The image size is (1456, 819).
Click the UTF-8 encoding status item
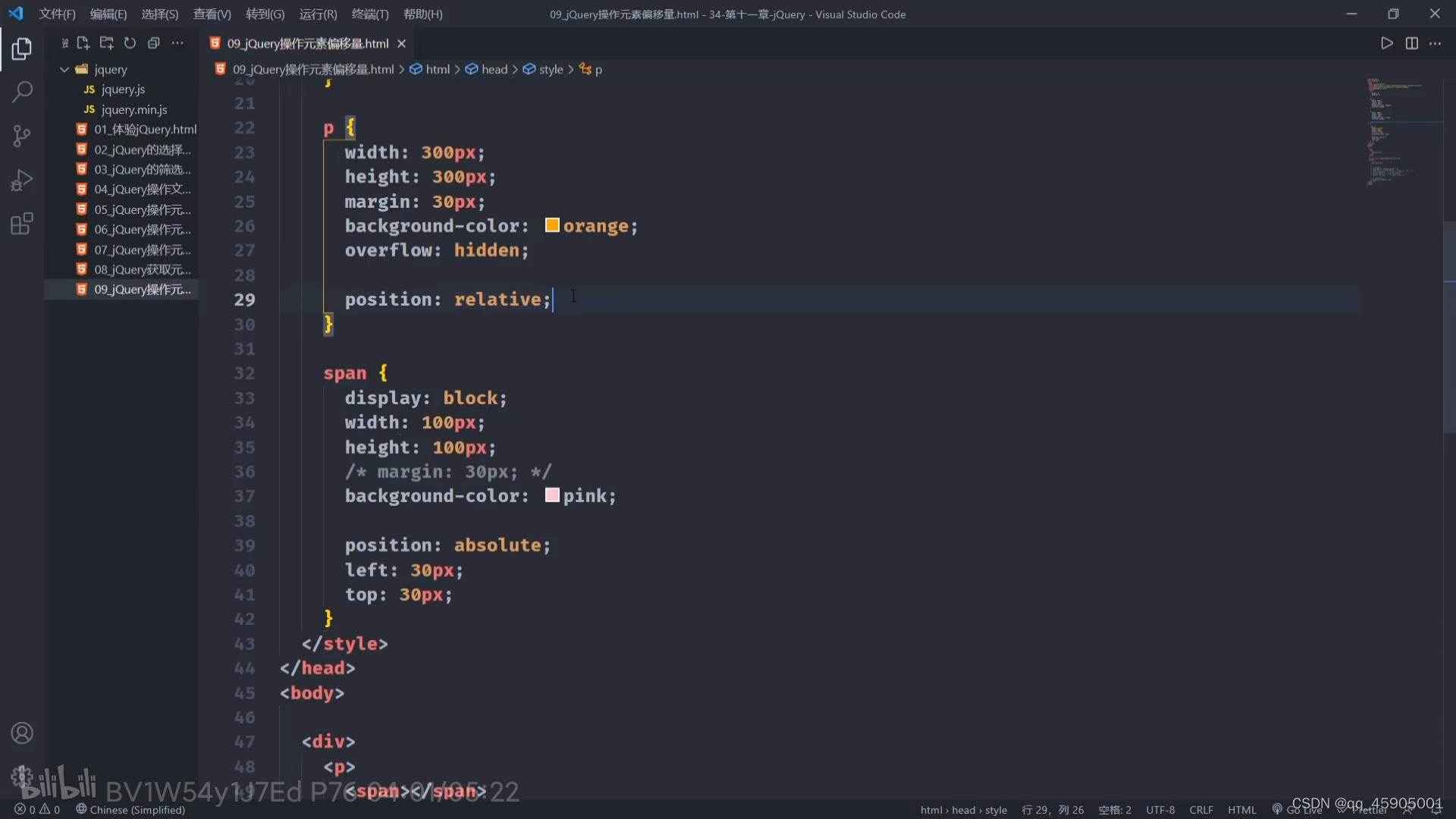(x=1159, y=810)
